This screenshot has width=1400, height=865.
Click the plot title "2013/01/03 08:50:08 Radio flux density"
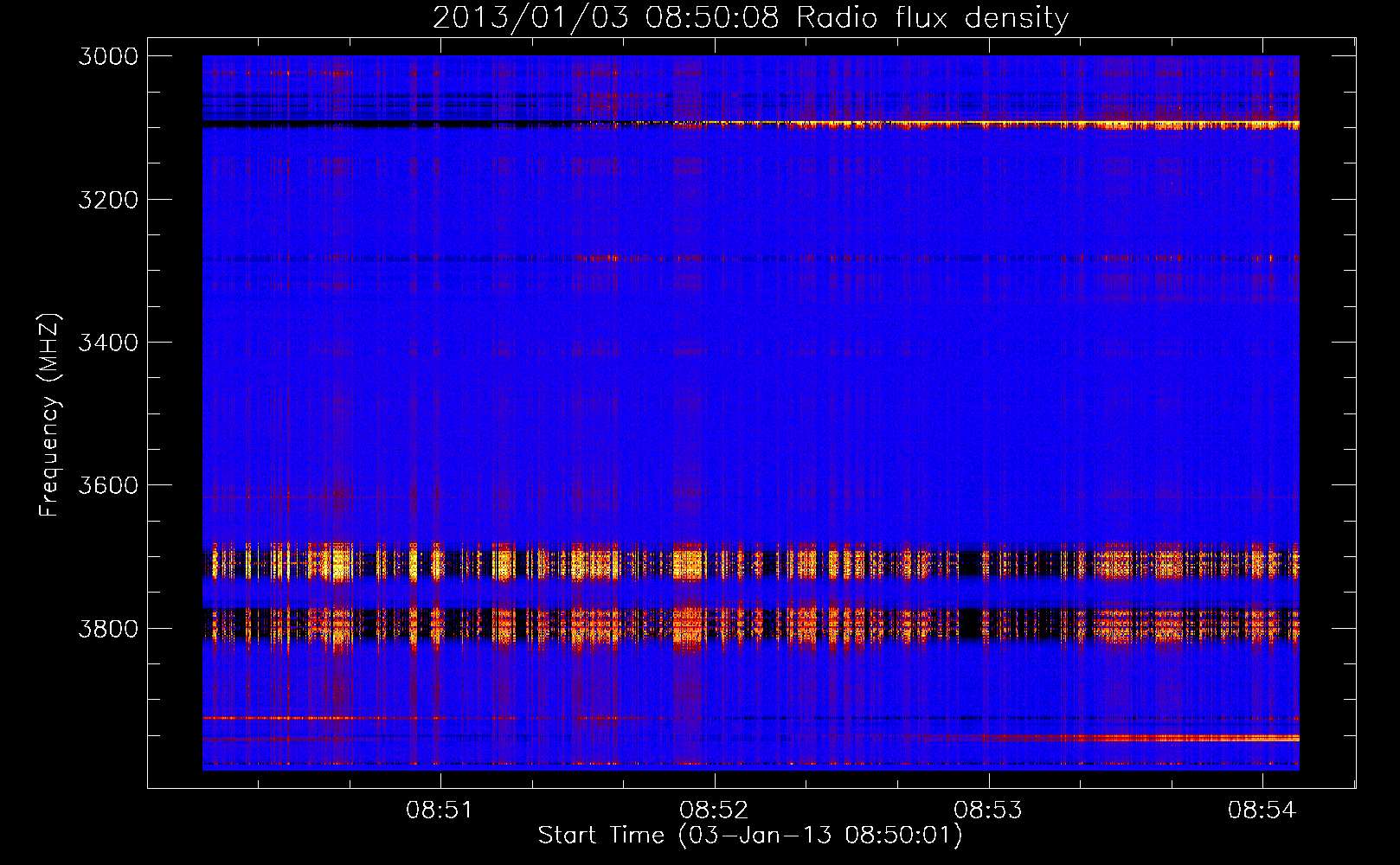[x=750, y=18]
